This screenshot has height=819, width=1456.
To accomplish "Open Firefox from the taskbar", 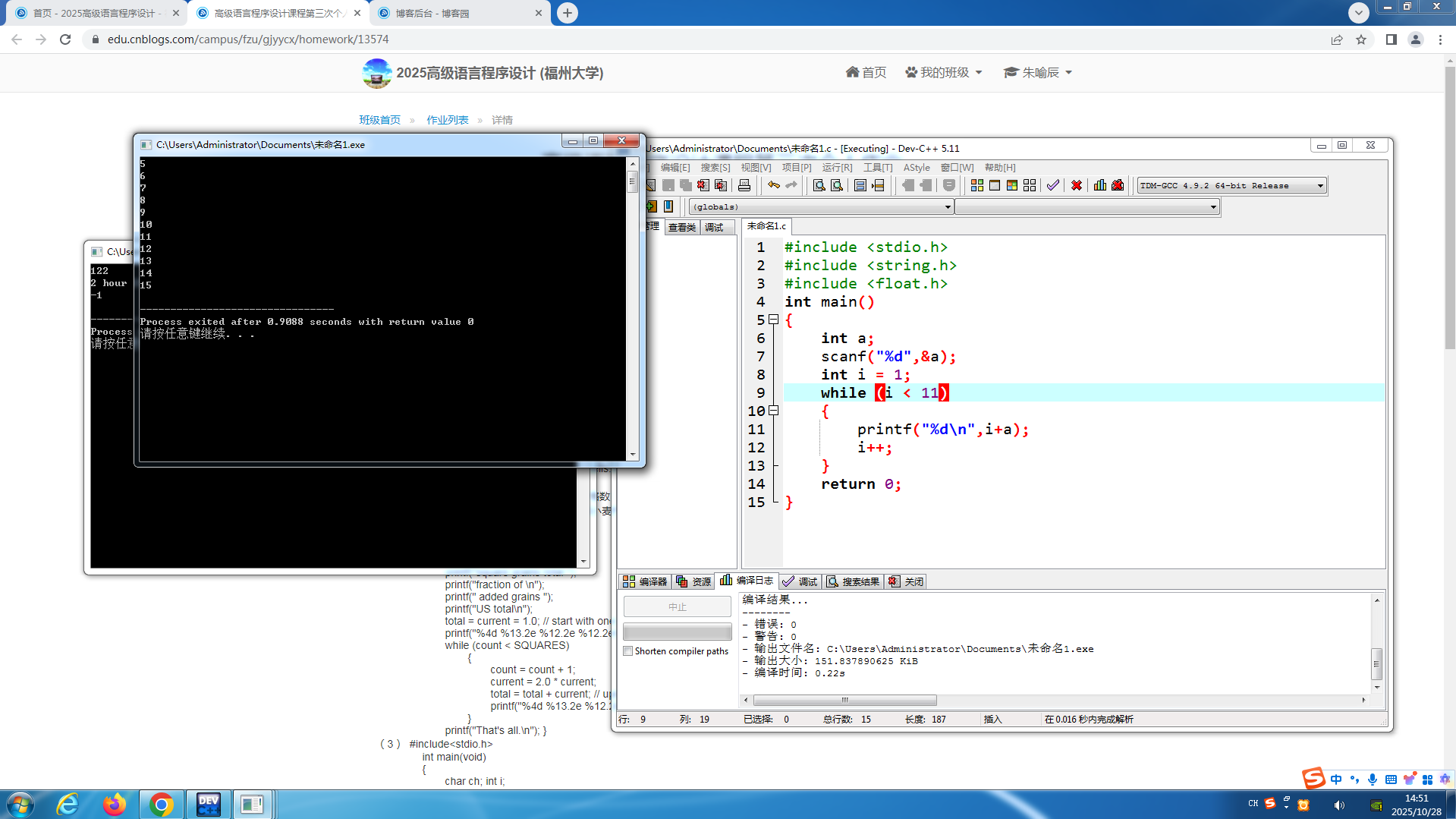I will pos(115,805).
